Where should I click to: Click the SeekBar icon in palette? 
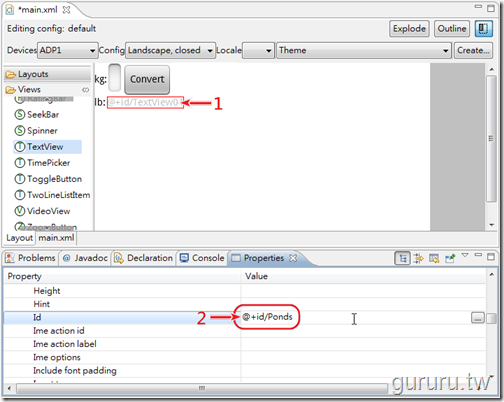click(x=20, y=115)
